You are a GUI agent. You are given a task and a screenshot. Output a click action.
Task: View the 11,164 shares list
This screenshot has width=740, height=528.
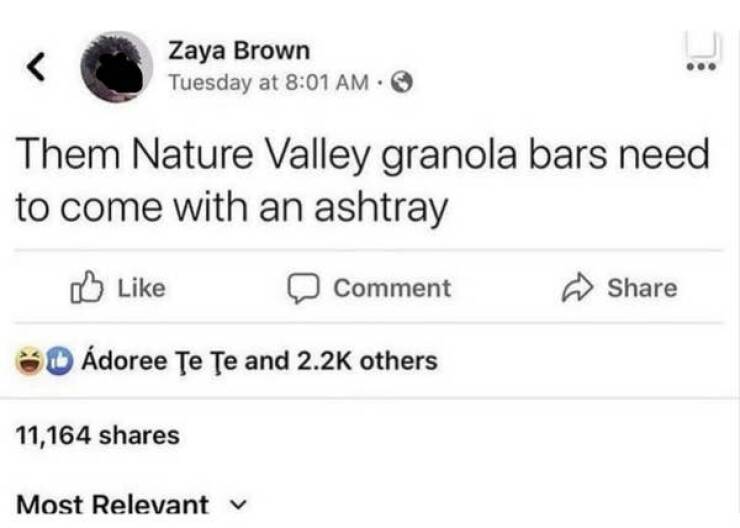98,435
